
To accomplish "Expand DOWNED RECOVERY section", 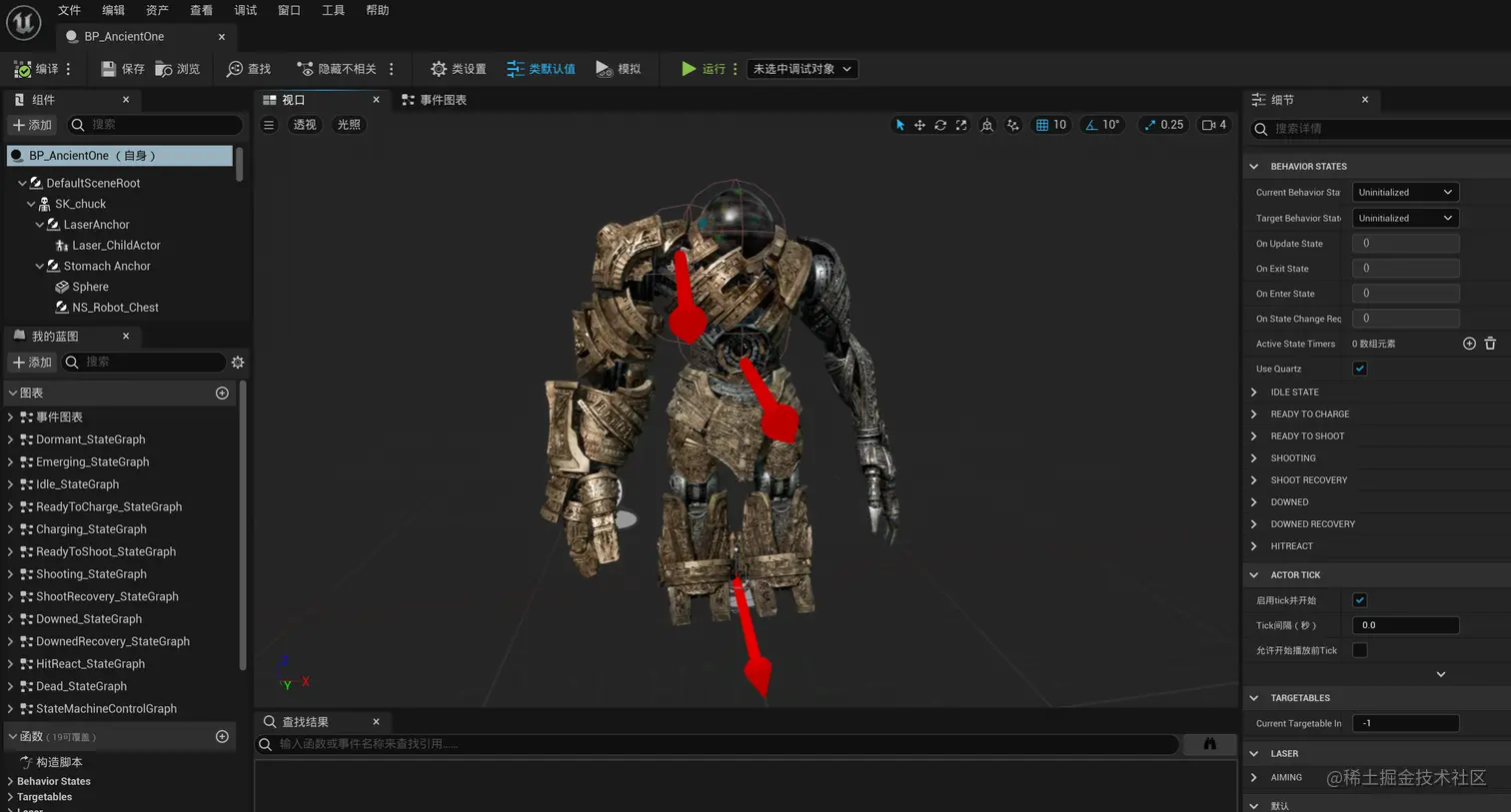I will tap(1254, 524).
